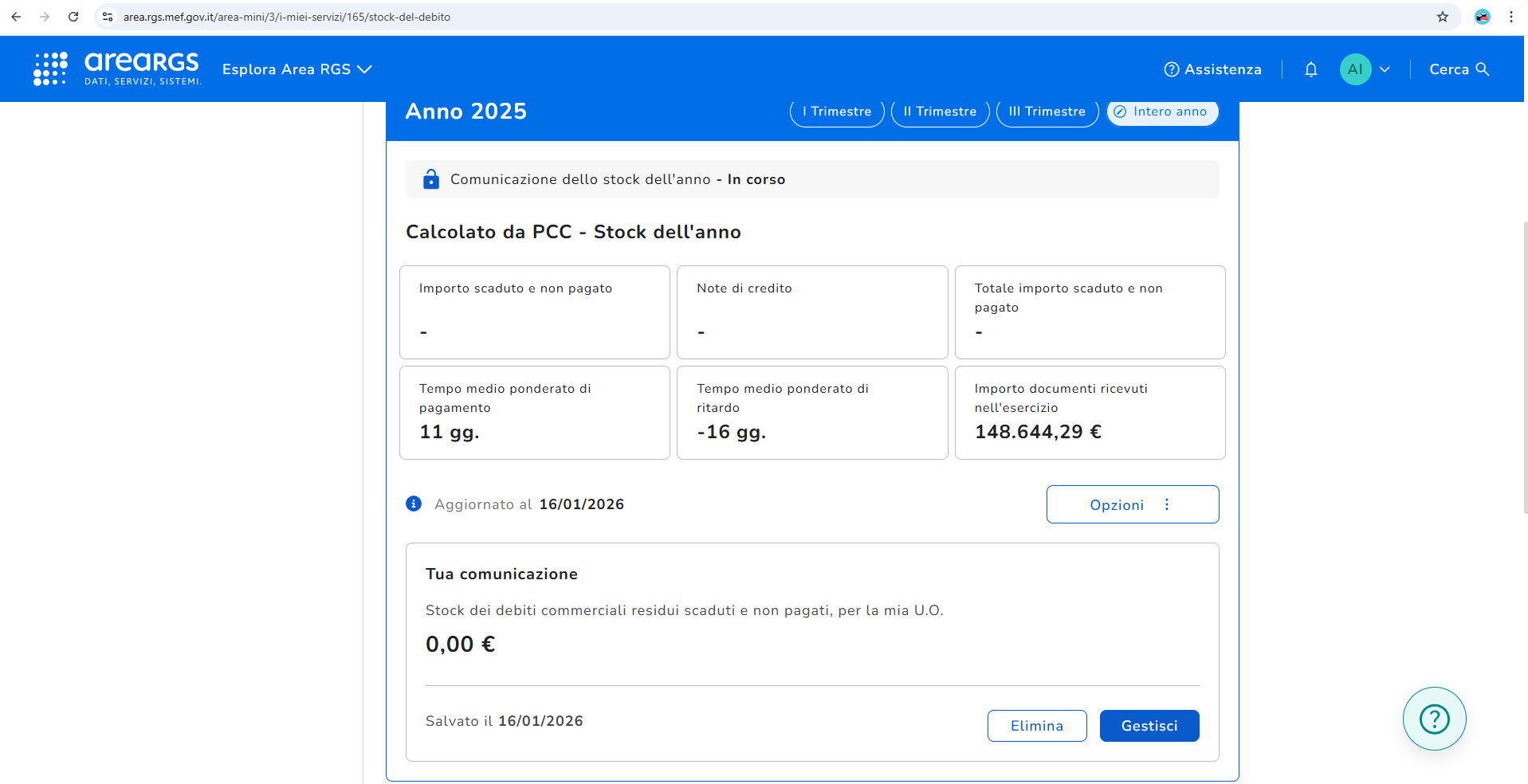The image size is (1528, 784).
Task: Open the browser three-dot menu
Action: pos(1510,17)
